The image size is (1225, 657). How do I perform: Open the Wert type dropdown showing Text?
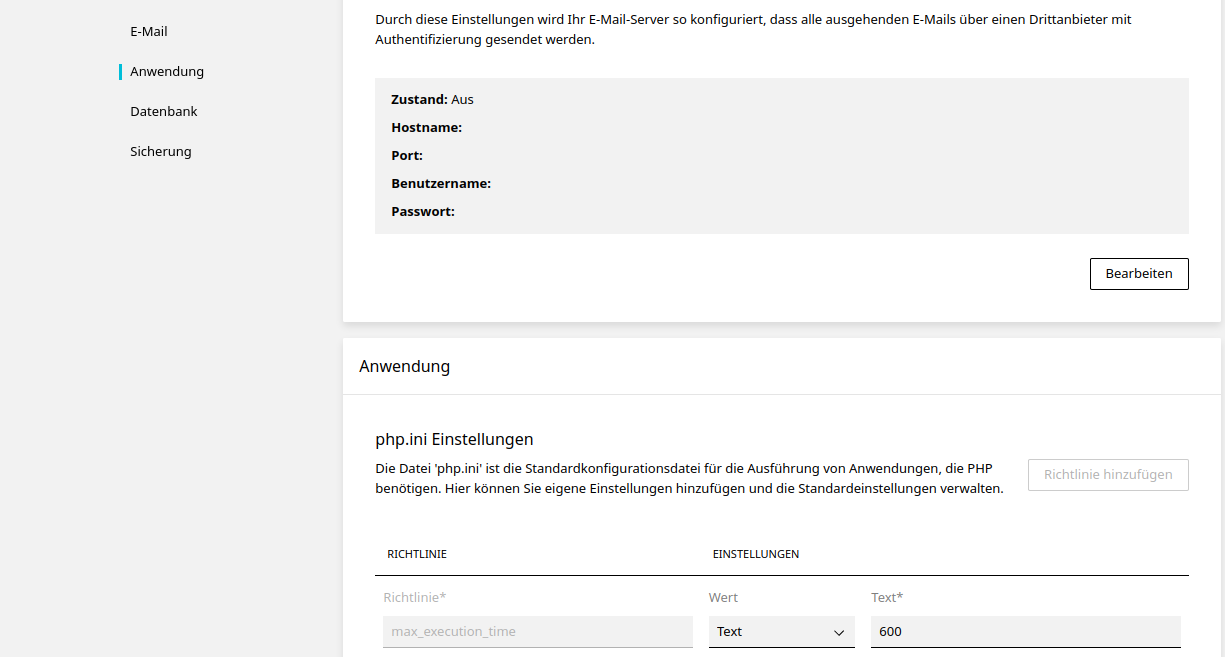(781, 631)
